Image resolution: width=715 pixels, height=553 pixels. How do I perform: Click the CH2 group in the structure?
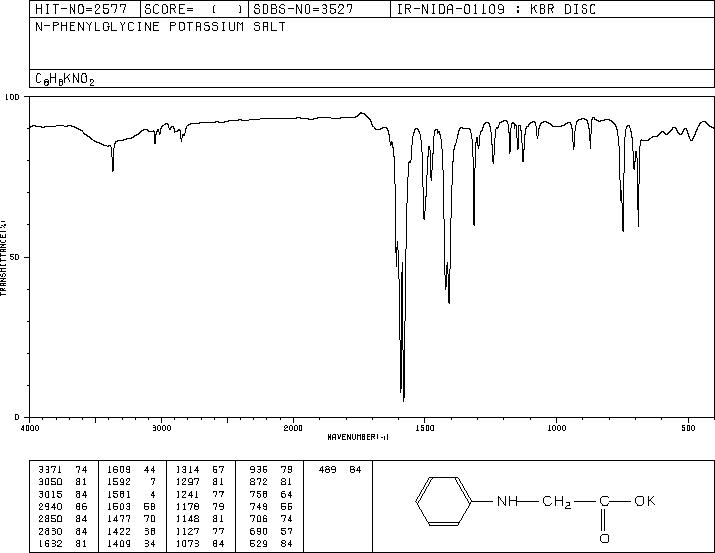pyautogui.click(x=556, y=502)
